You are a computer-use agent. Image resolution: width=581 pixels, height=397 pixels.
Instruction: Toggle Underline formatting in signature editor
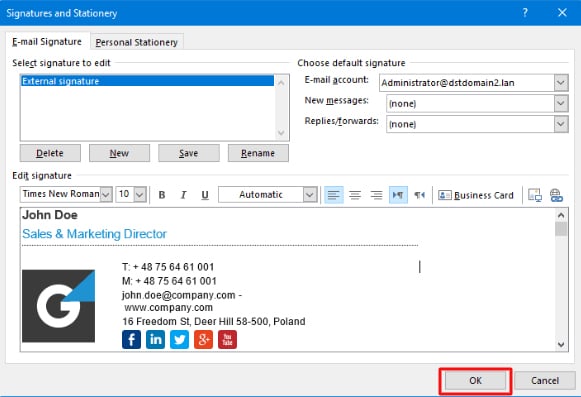pyautogui.click(x=205, y=195)
